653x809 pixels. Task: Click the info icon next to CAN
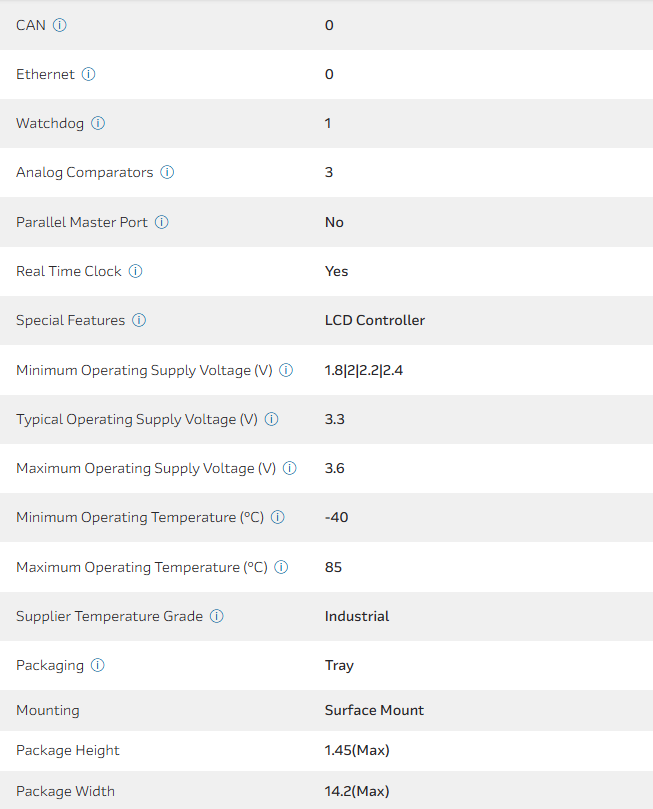click(60, 25)
